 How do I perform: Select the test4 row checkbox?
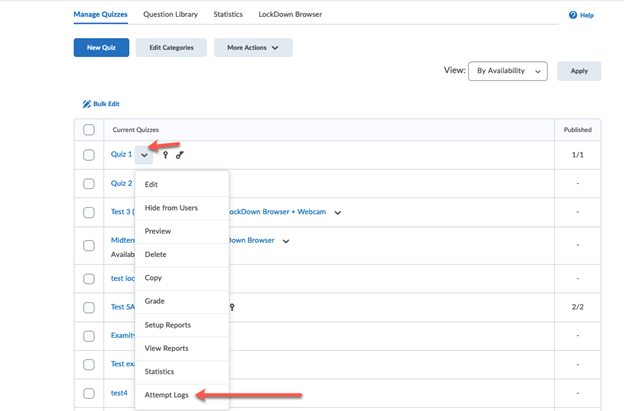[x=89, y=394]
